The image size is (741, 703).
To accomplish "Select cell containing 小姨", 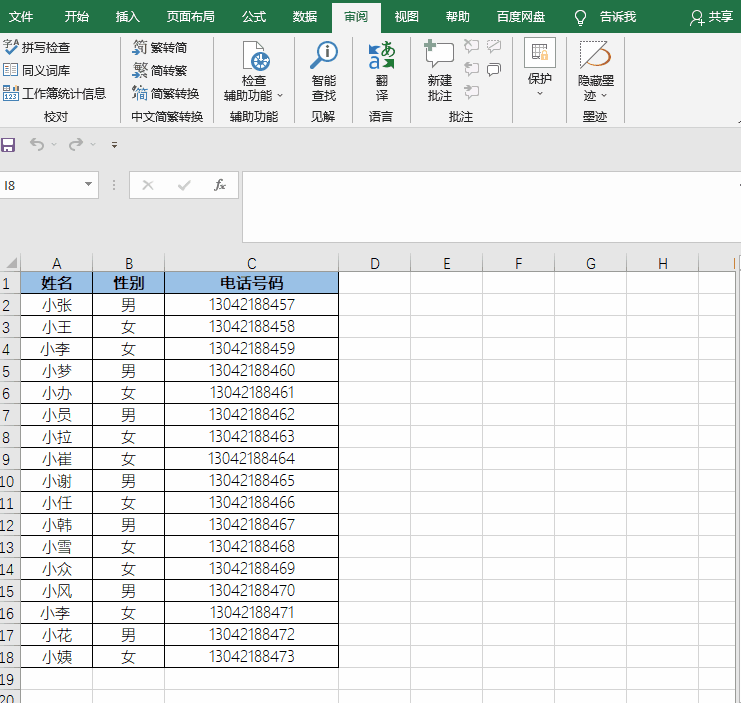I will click(x=57, y=656).
